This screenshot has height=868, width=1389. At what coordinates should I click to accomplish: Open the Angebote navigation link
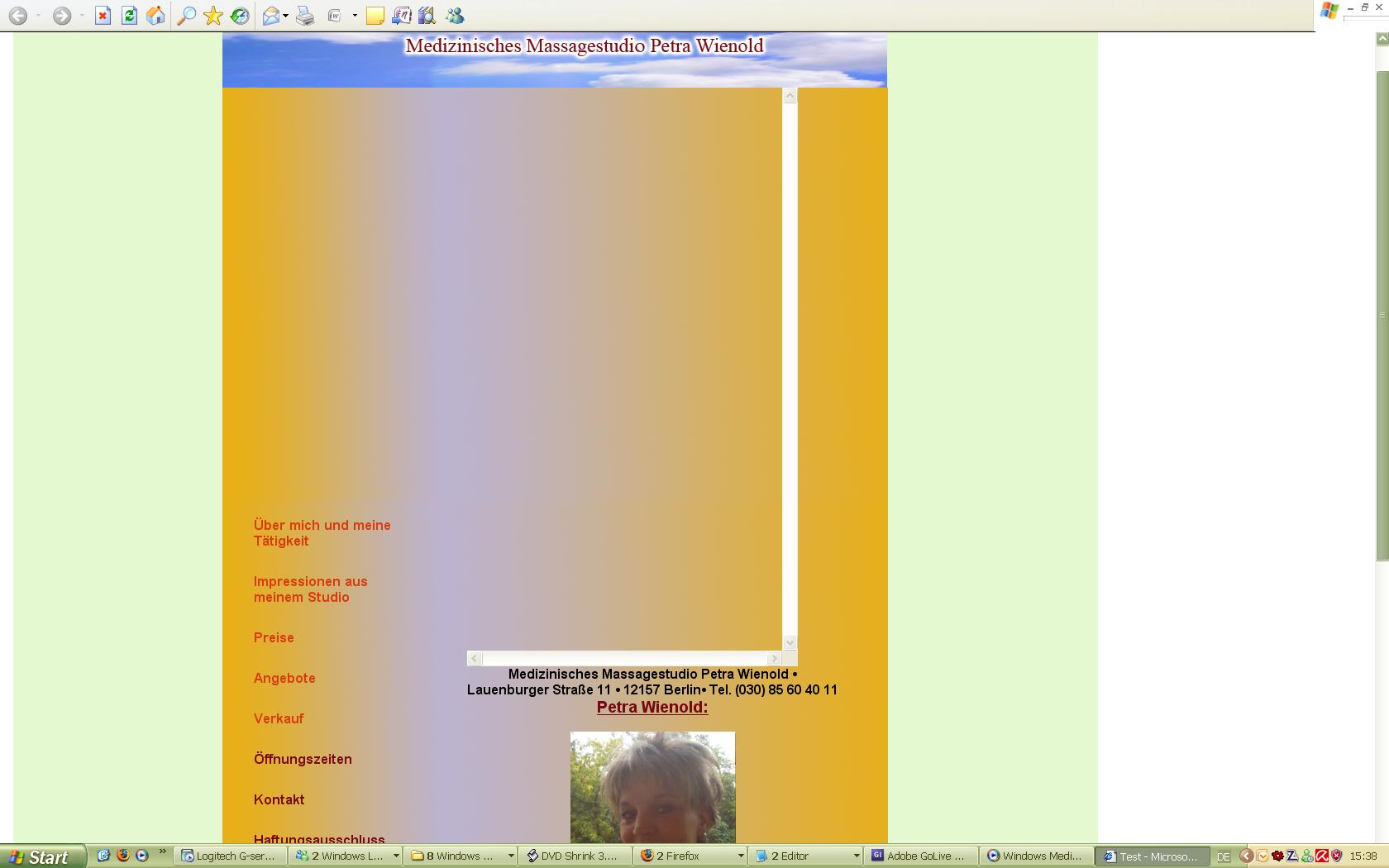[x=284, y=678]
